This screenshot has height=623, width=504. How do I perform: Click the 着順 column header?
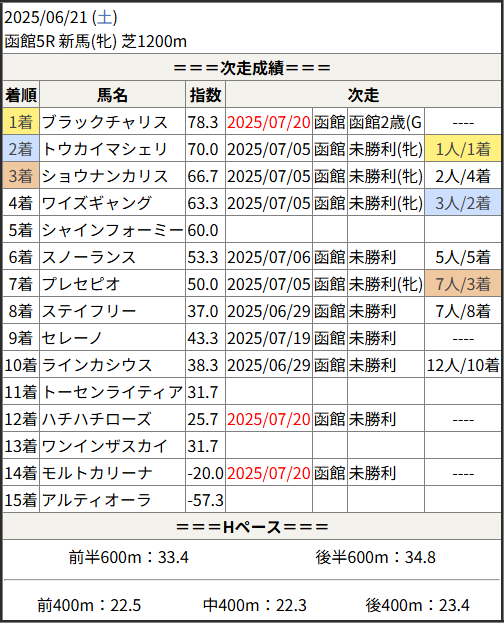(21, 95)
